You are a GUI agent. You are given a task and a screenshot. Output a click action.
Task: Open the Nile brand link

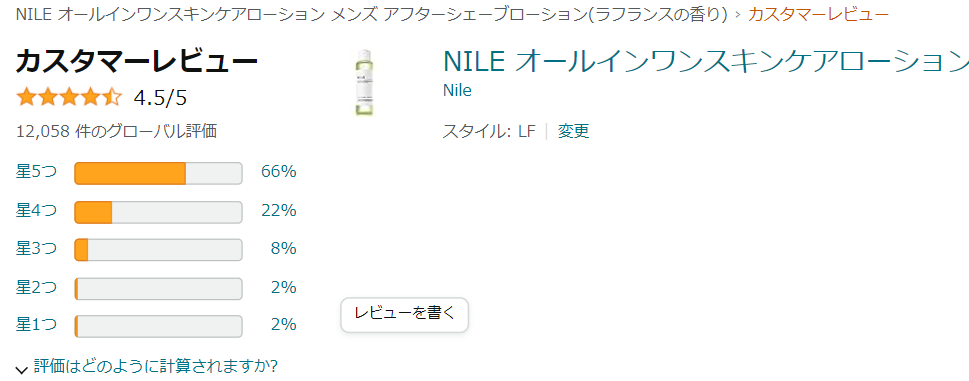[457, 90]
